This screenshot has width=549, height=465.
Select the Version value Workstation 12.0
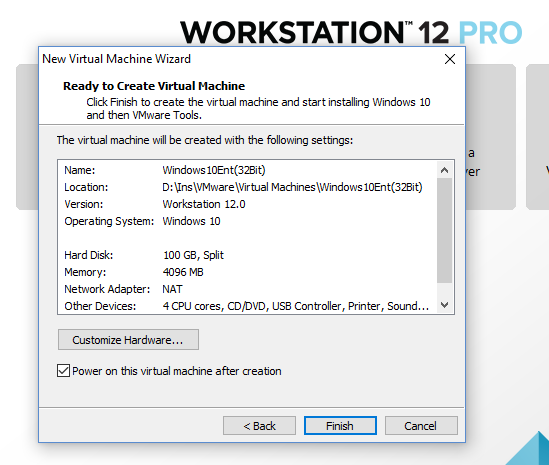204,204
